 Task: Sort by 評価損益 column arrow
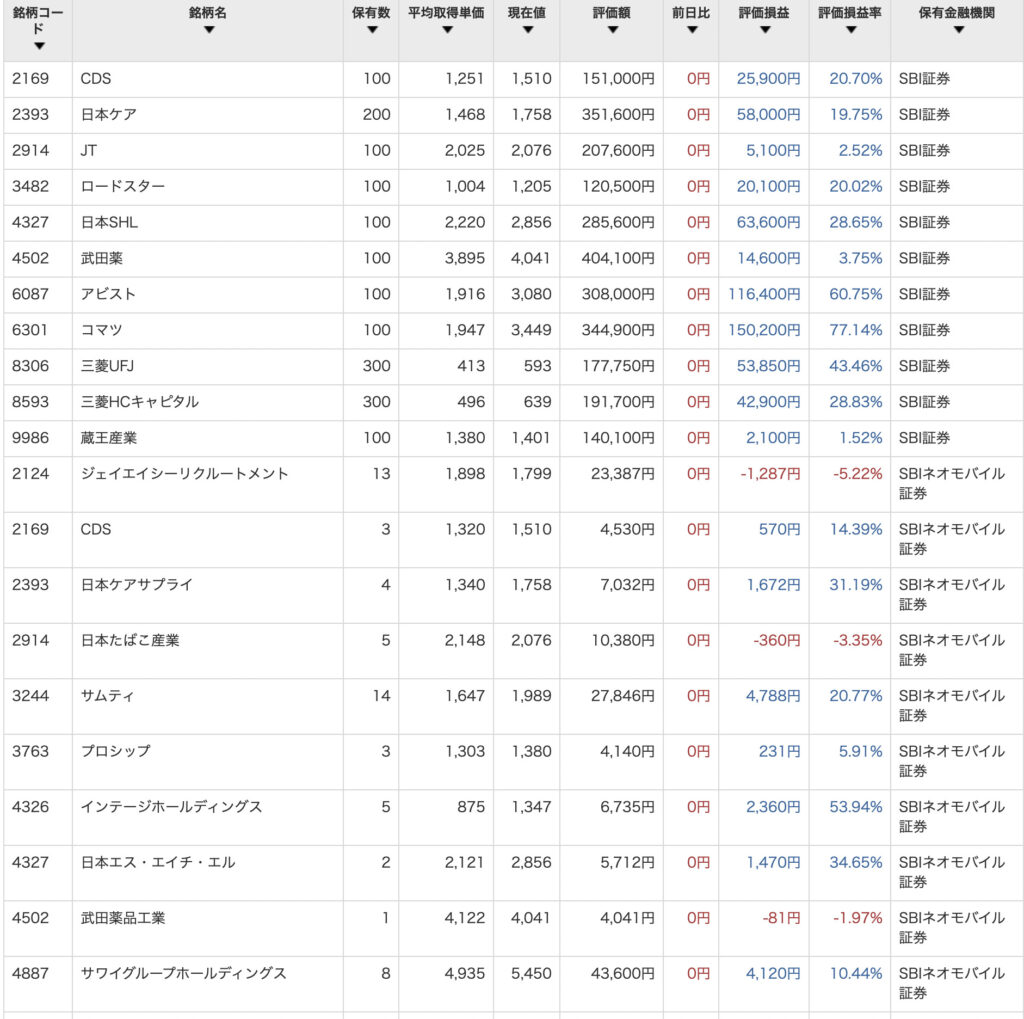[x=765, y=29]
